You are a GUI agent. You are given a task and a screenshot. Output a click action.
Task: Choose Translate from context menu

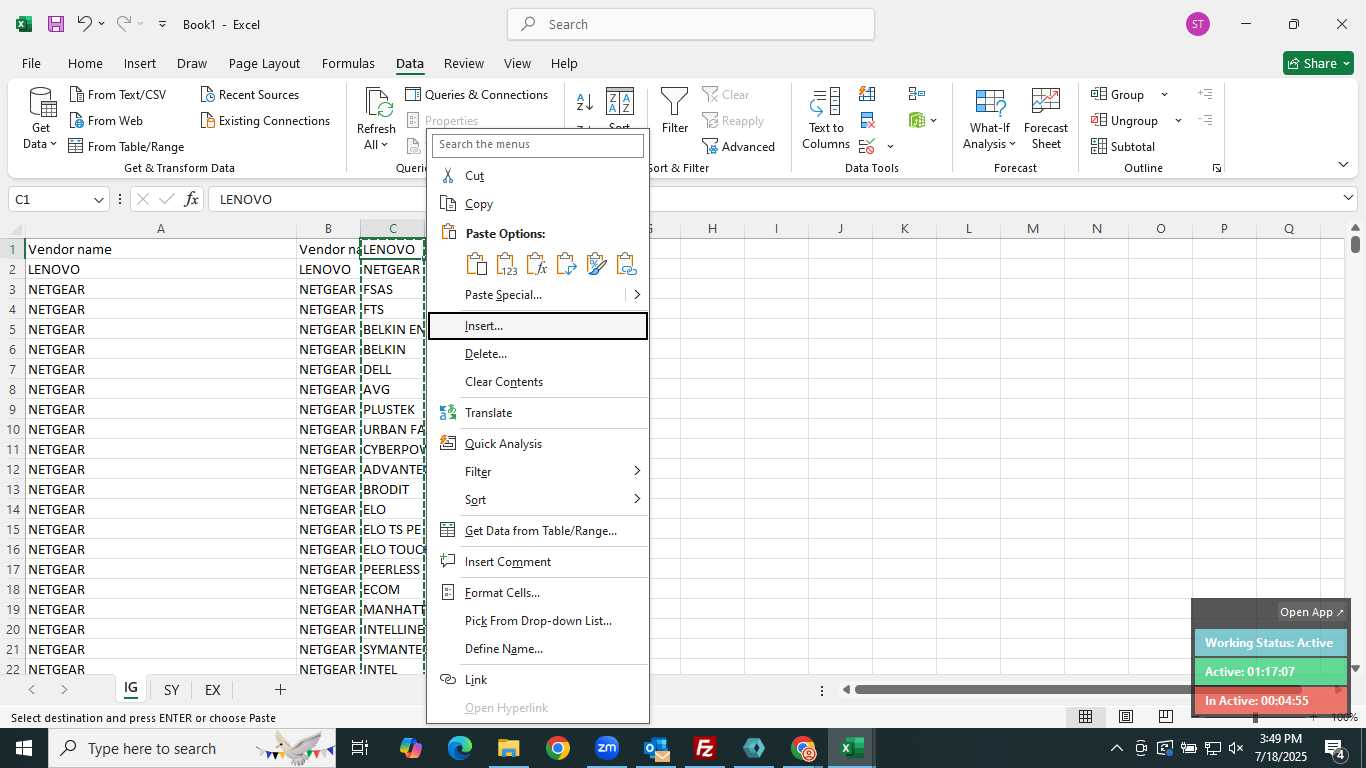[538, 413]
